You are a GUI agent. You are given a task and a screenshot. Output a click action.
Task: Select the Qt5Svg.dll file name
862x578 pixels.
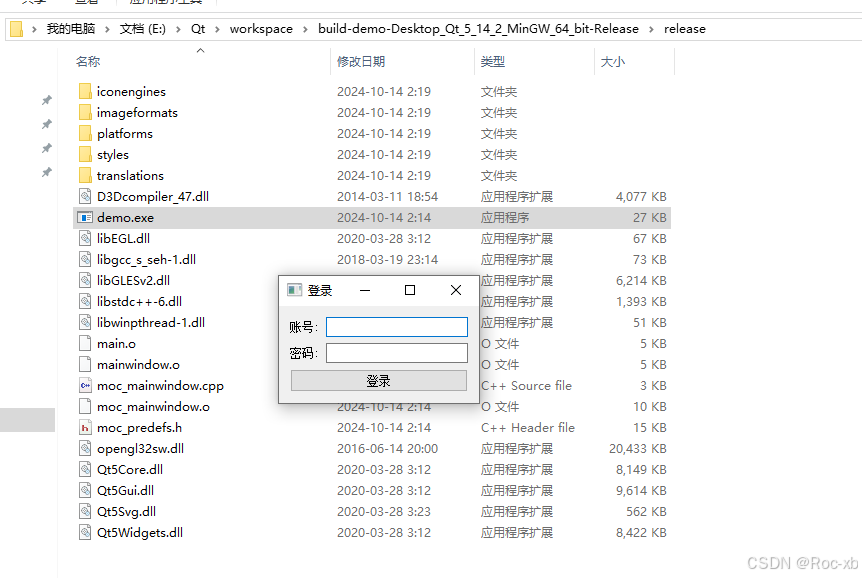click(x=126, y=512)
